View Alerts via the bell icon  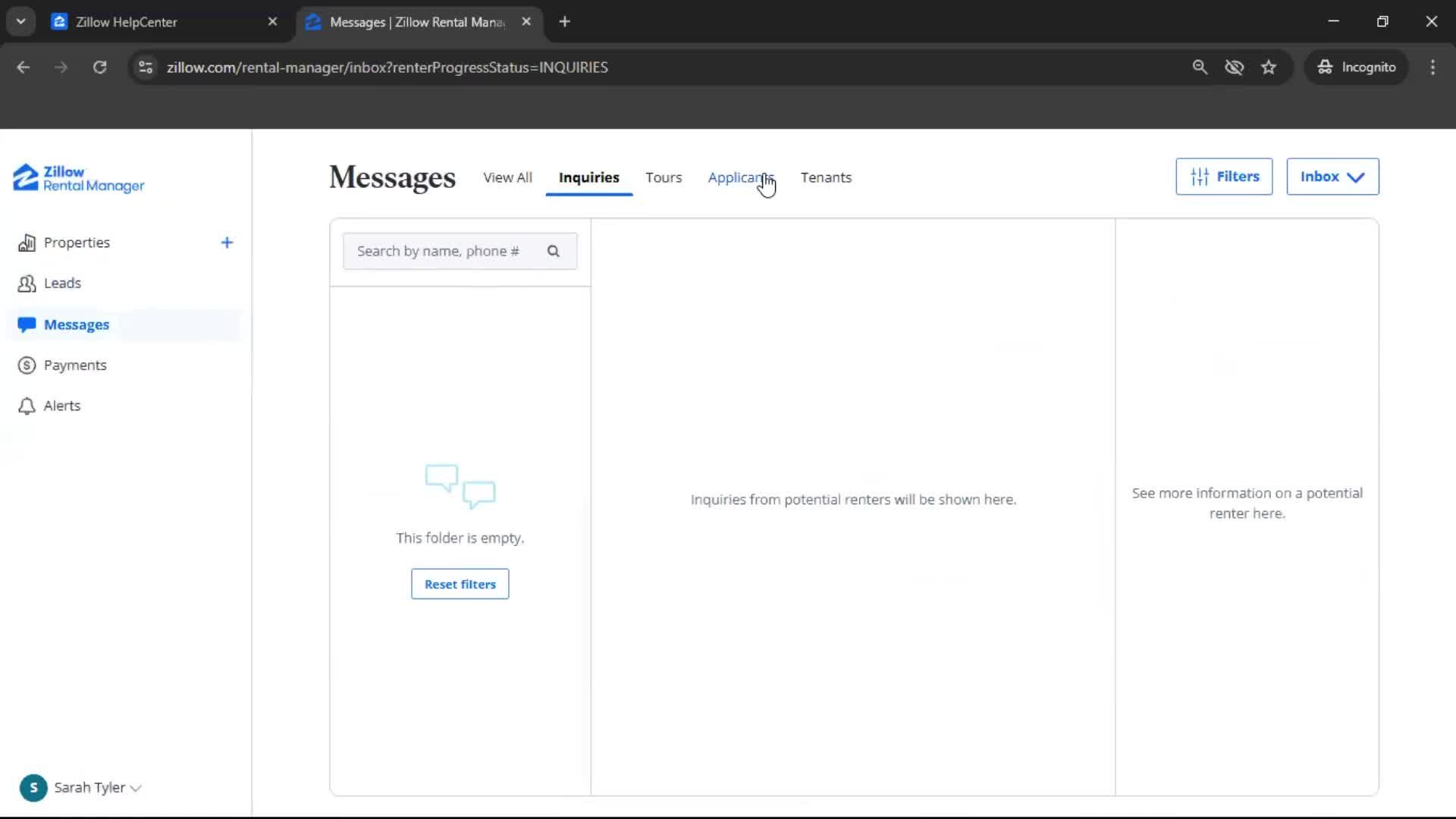click(x=27, y=406)
